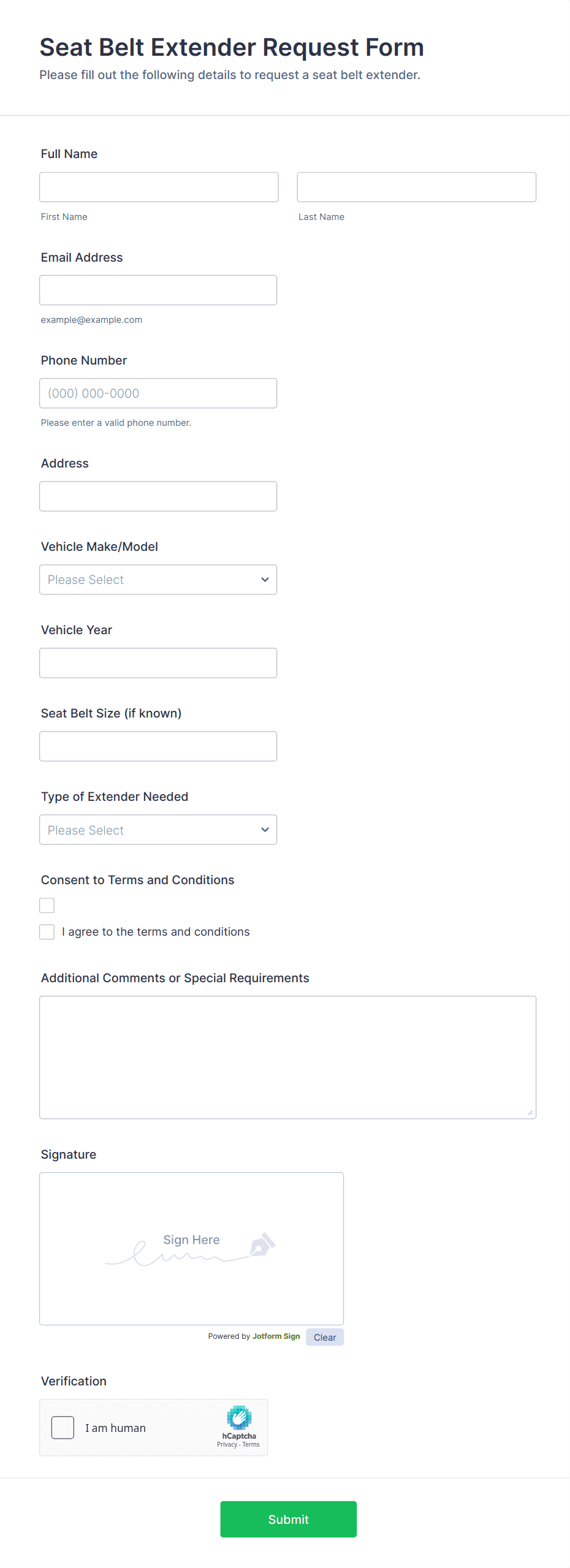Focus the First Name input field

(x=159, y=187)
